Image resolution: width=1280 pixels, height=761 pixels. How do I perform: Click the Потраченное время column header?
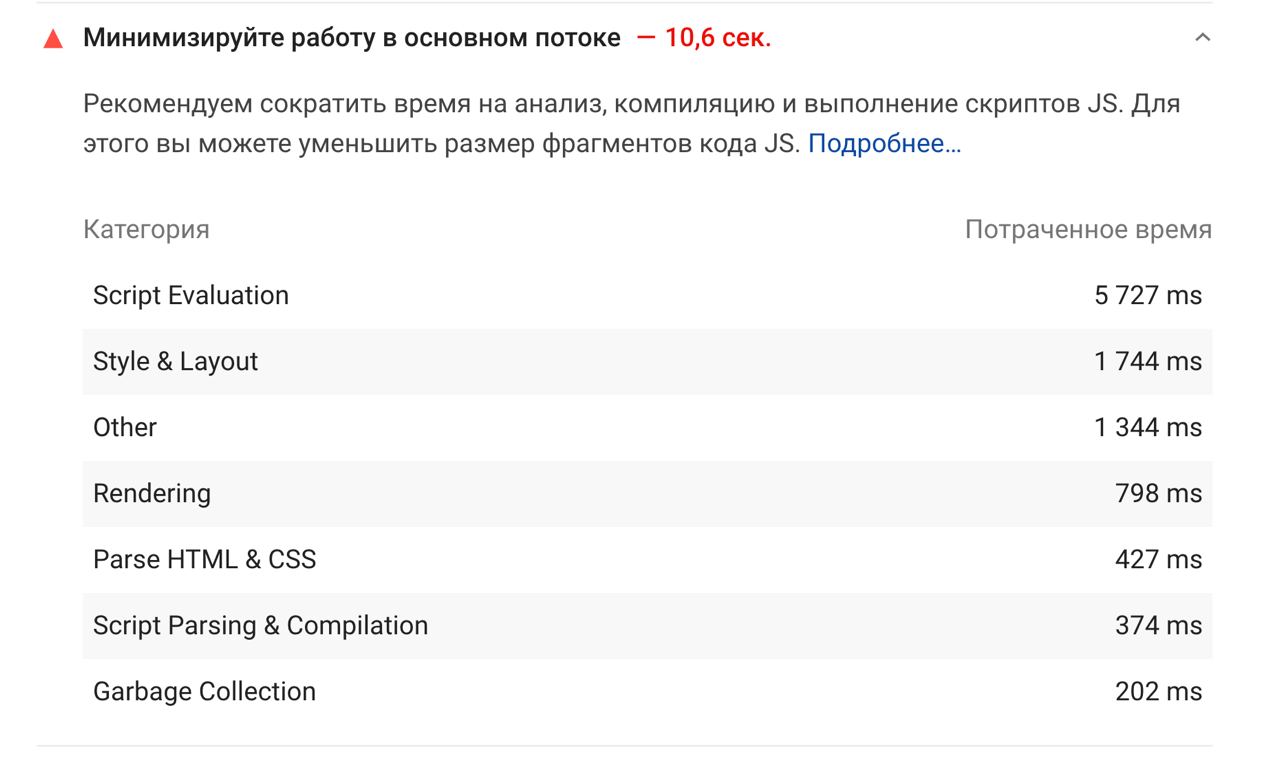coord(1088,229)
